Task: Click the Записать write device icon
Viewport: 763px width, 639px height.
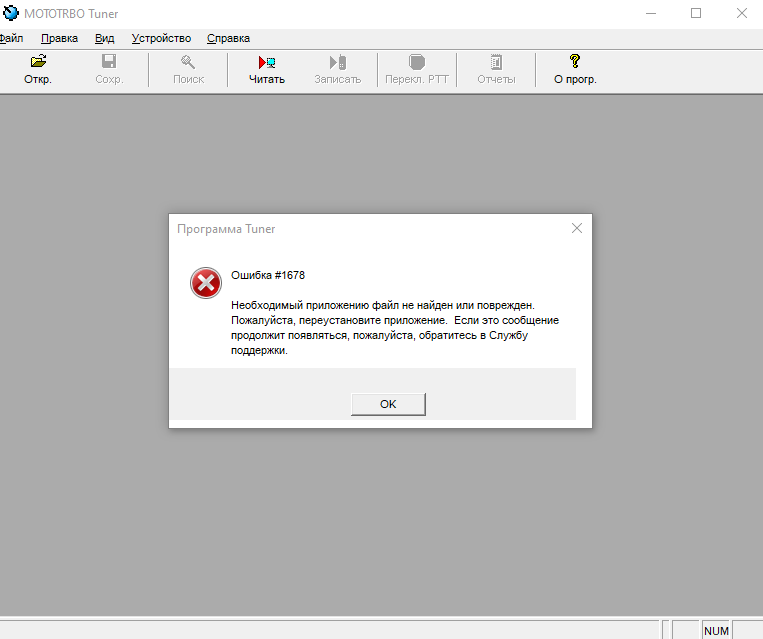Action: 338,62
